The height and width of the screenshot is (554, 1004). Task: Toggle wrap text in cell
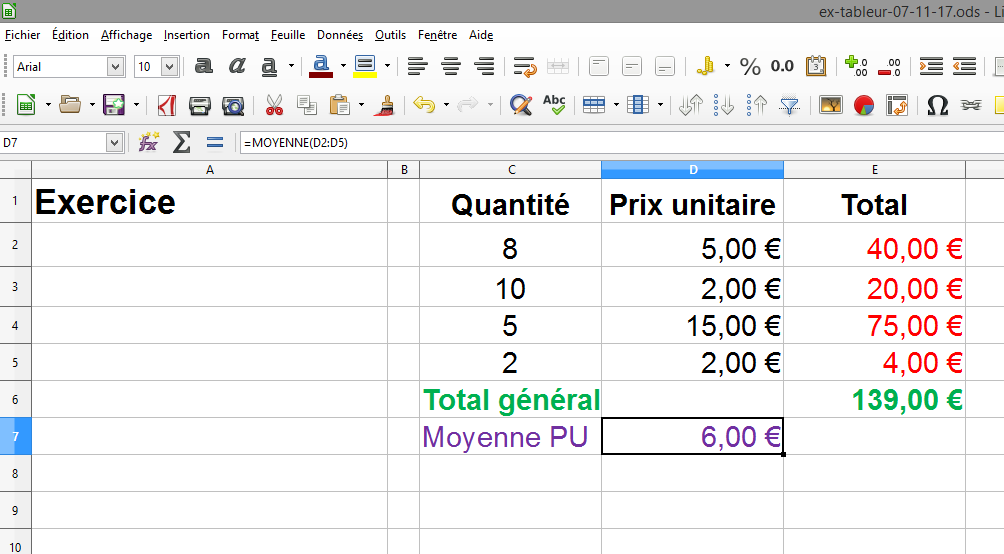pyautogui.click(x=525, y=66)
